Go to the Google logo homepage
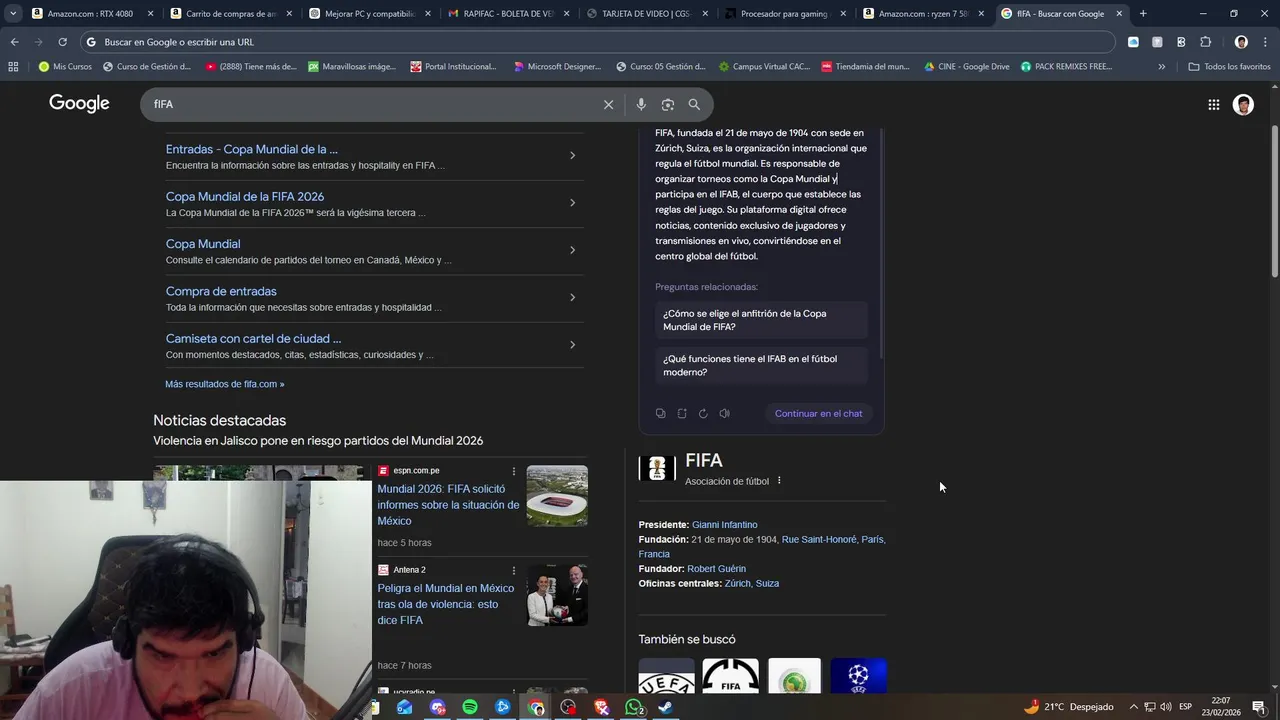The image size is (1280, 720). 79,104
